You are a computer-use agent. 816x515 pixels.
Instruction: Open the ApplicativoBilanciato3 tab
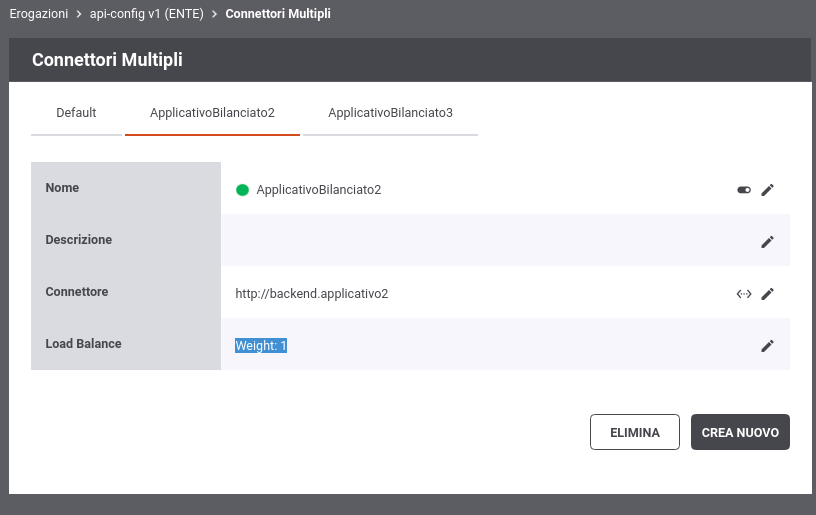(x=390, y=113)
